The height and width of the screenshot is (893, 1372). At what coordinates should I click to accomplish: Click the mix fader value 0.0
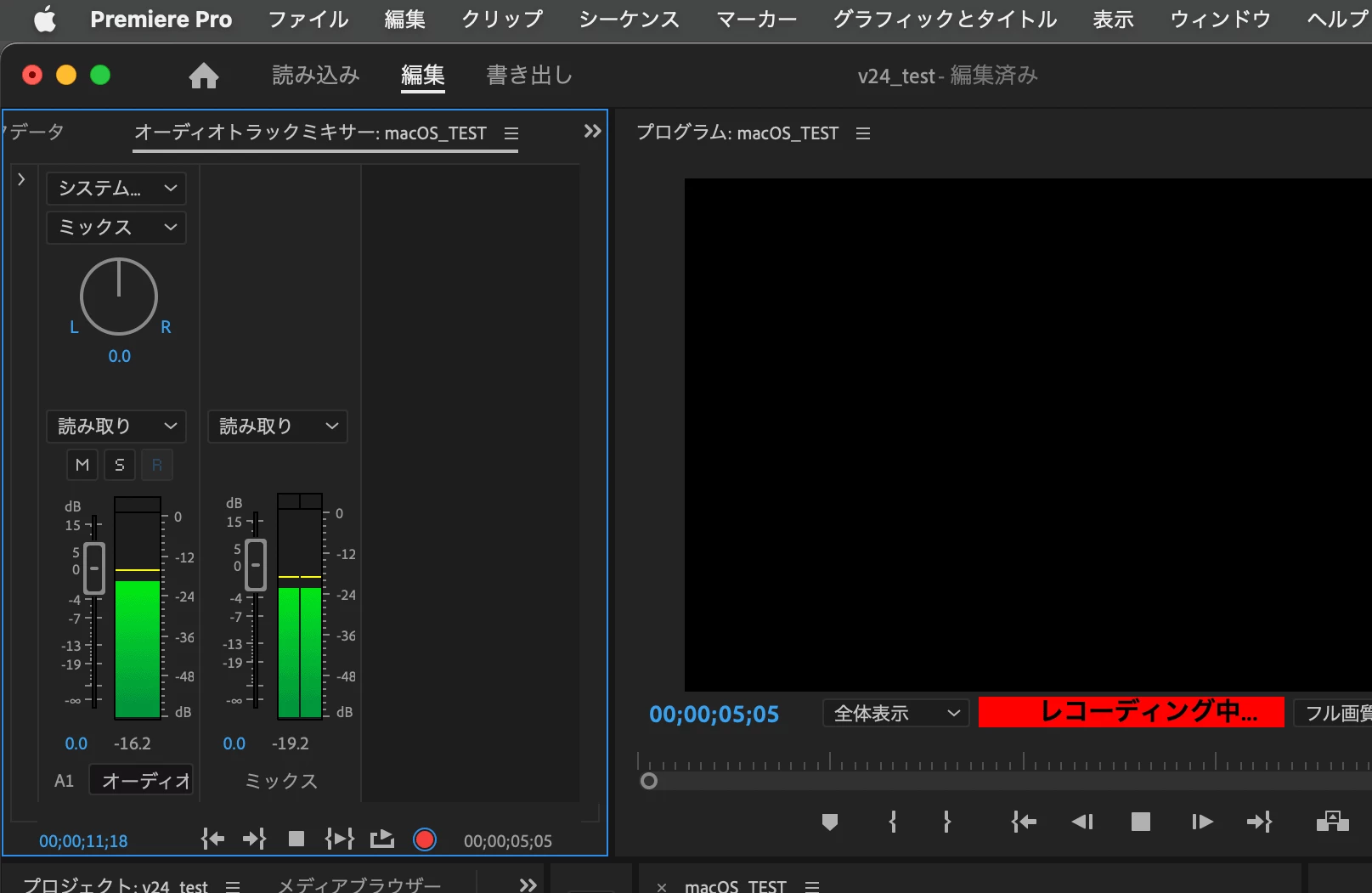(234, 743)
